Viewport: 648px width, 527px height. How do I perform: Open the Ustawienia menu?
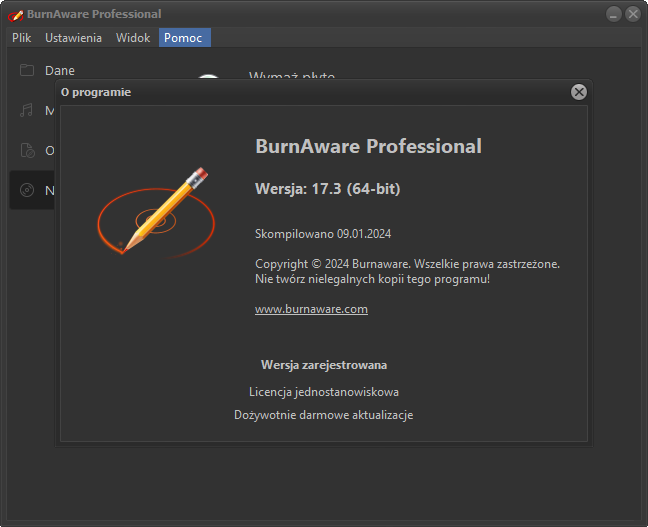[x=73, y=38]
